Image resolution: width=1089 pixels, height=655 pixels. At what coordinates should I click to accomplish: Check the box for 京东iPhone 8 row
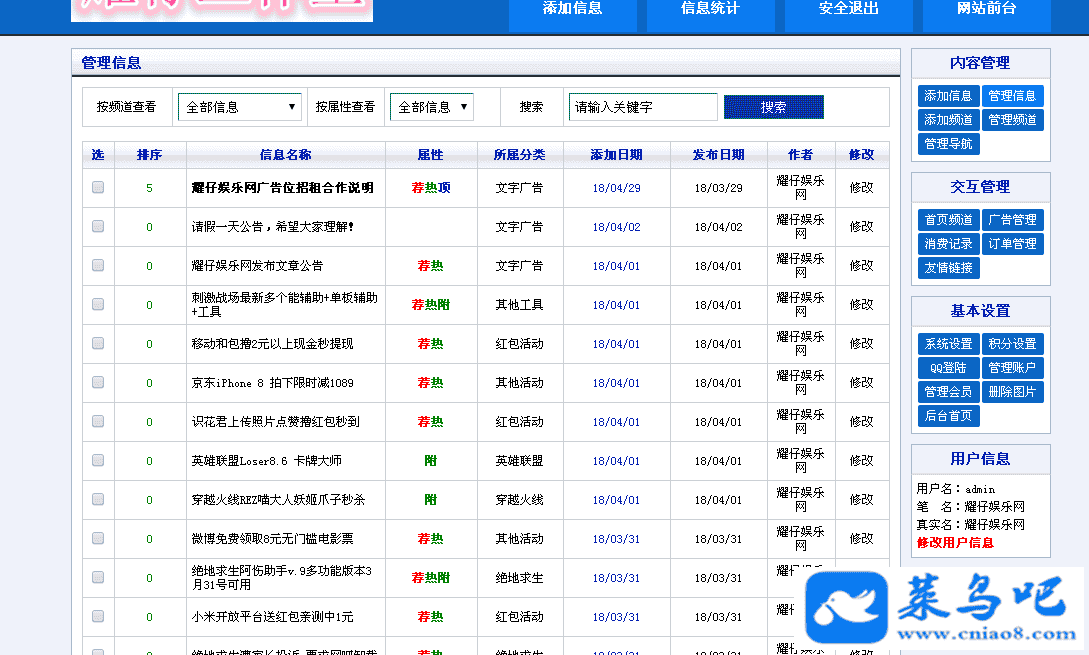click(98, 382)
